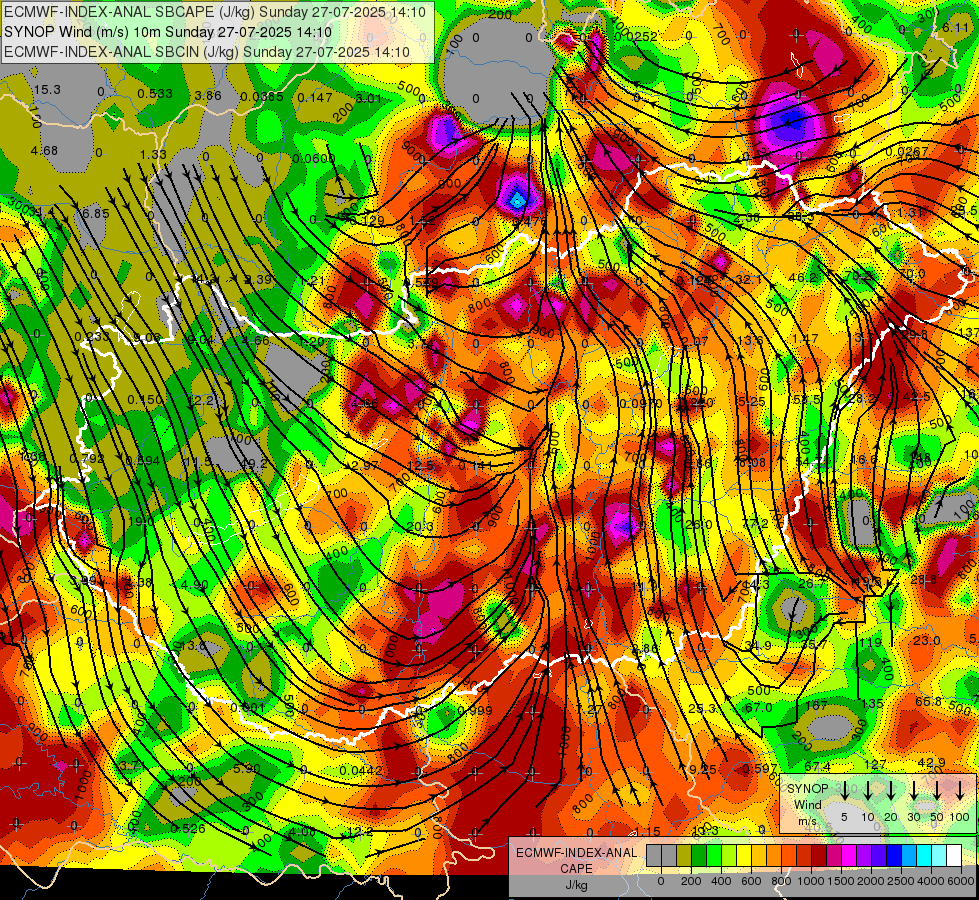This screenshot has height=900, width=979.
Task: Click the 6.11 value in top-right corner
Action: [x=955, y=27]
